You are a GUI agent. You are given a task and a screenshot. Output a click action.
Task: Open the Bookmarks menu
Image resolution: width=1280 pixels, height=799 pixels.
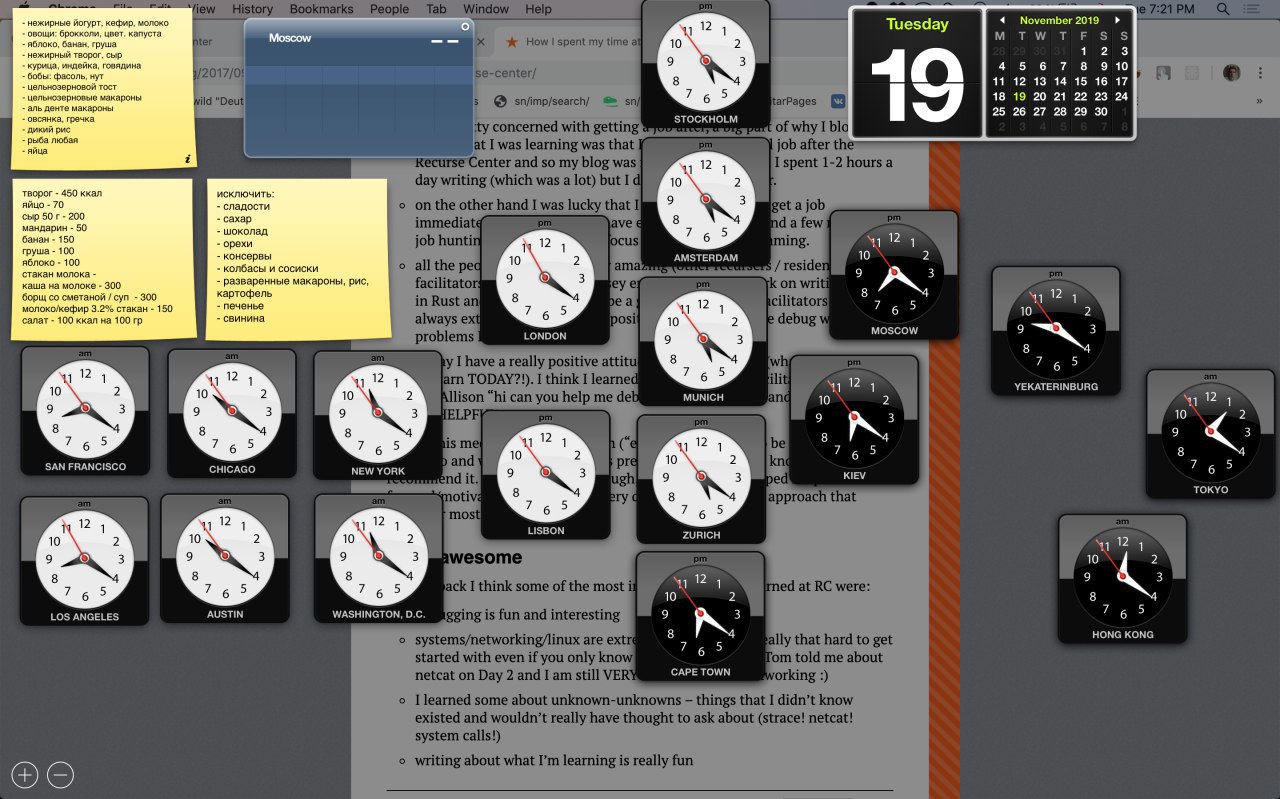(x=321, y=8)
